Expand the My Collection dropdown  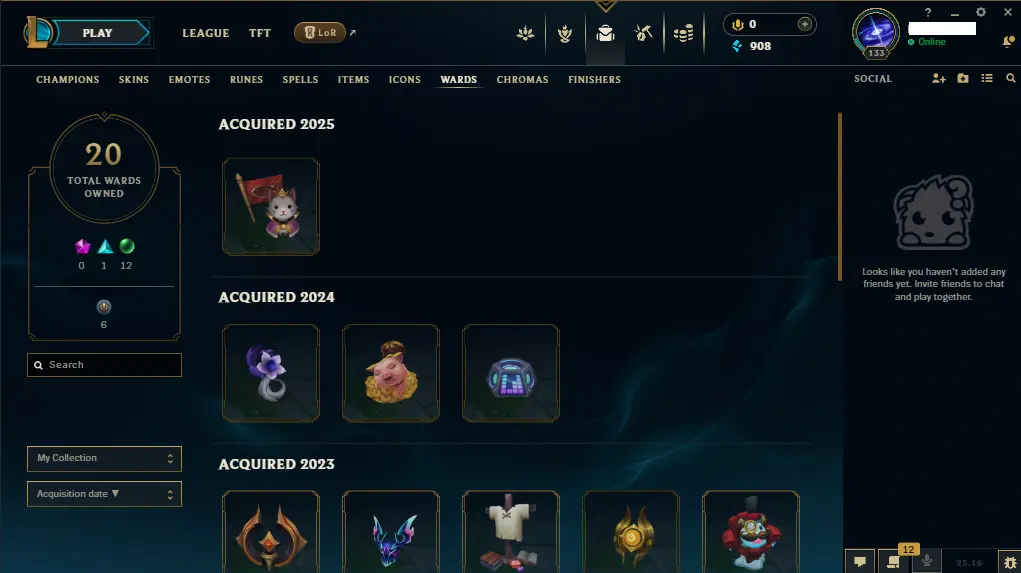[104, 458]
